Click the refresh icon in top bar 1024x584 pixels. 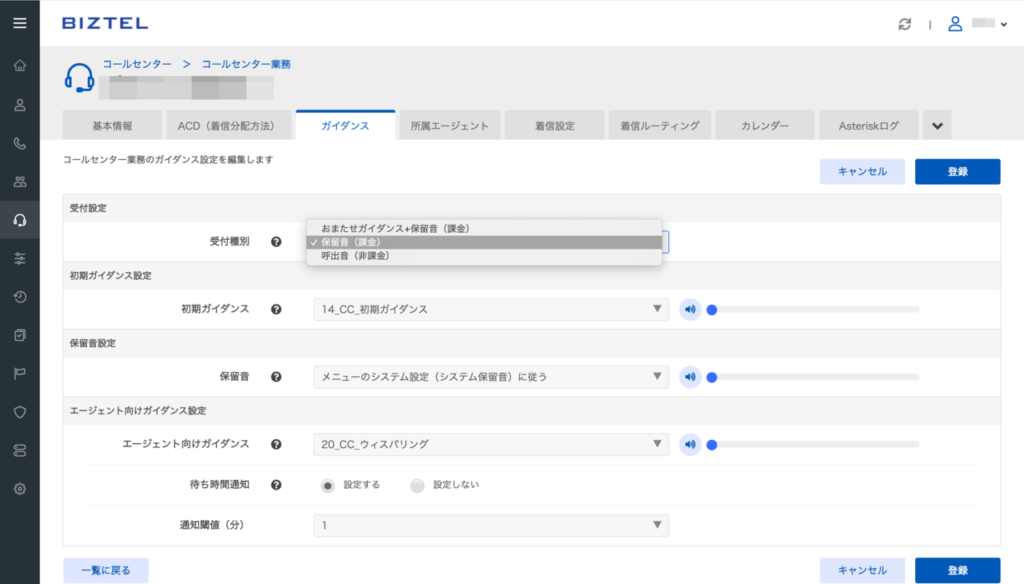coord(907,24)
